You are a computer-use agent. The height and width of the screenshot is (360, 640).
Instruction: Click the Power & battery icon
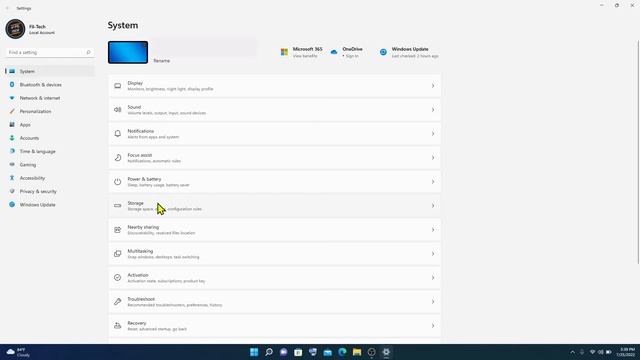[x=118, y=182]
